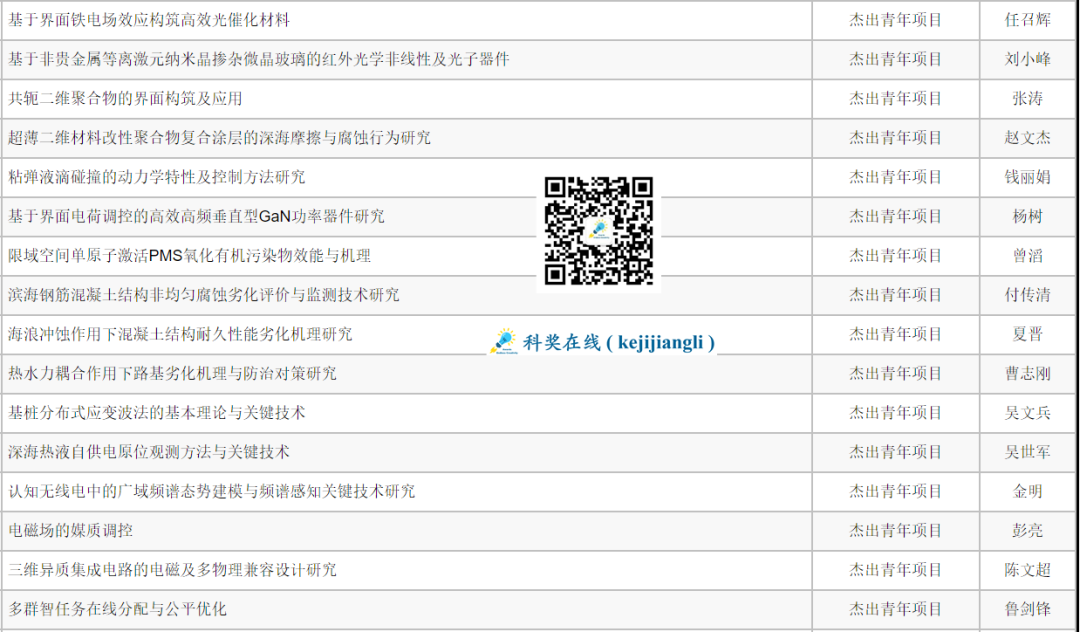Click the name 刘小峰
1080x632 pixels.
click(1027, 59)
